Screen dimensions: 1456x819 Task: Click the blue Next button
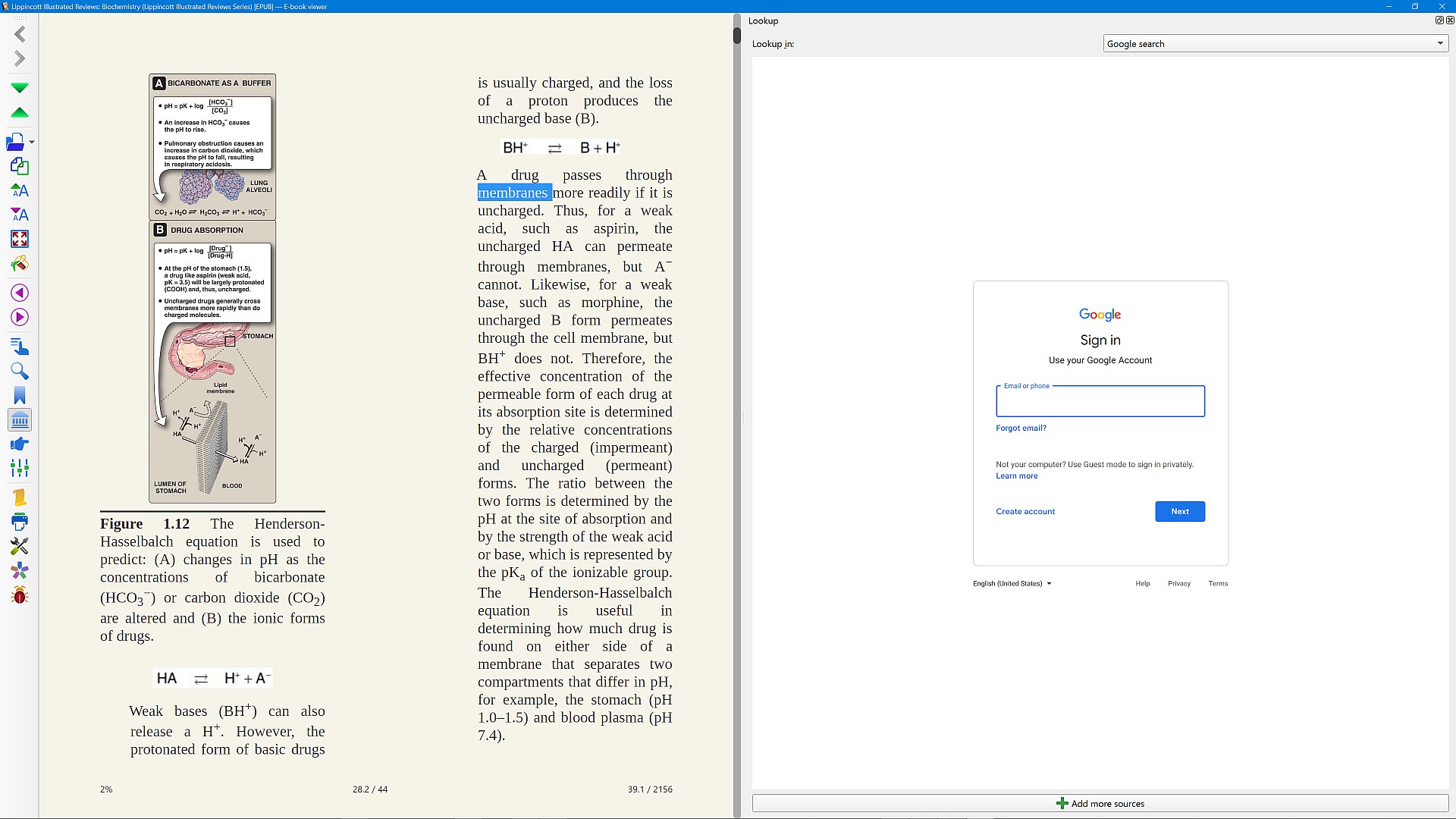(1179, 512)
